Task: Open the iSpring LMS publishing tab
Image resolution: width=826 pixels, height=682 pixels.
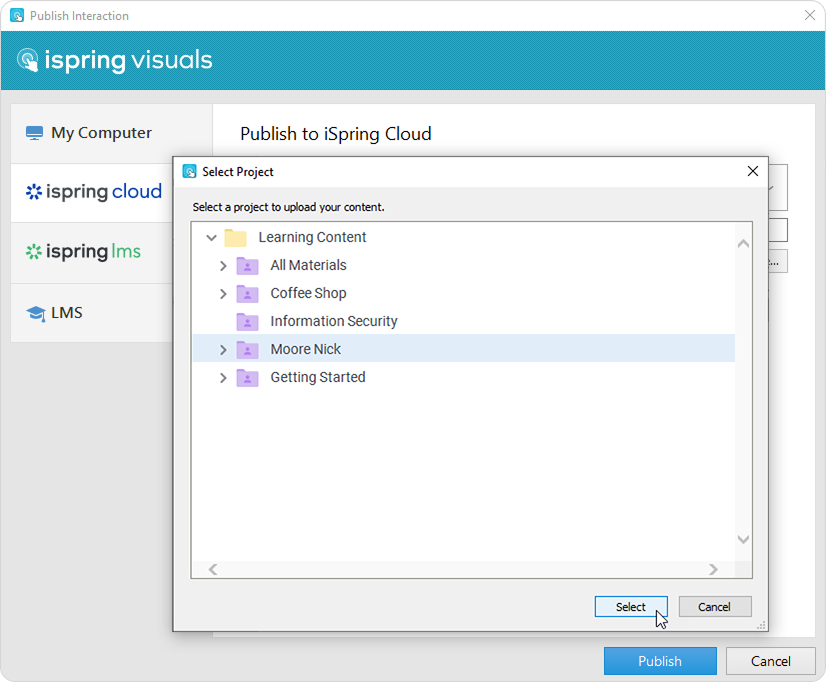Action: tap(94, 252)
